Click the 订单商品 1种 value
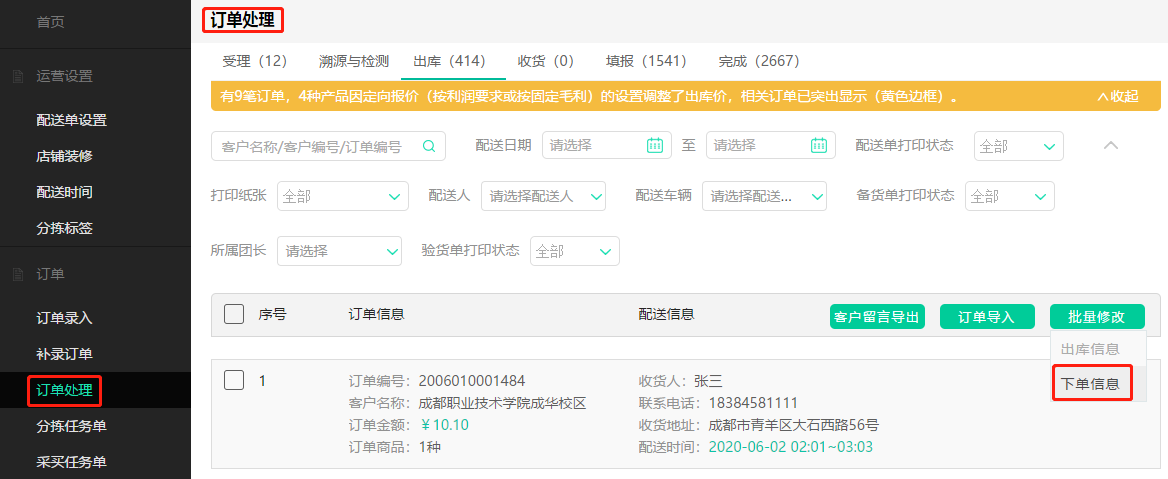This screenshot has height=479, width=1168. point(430,447)
